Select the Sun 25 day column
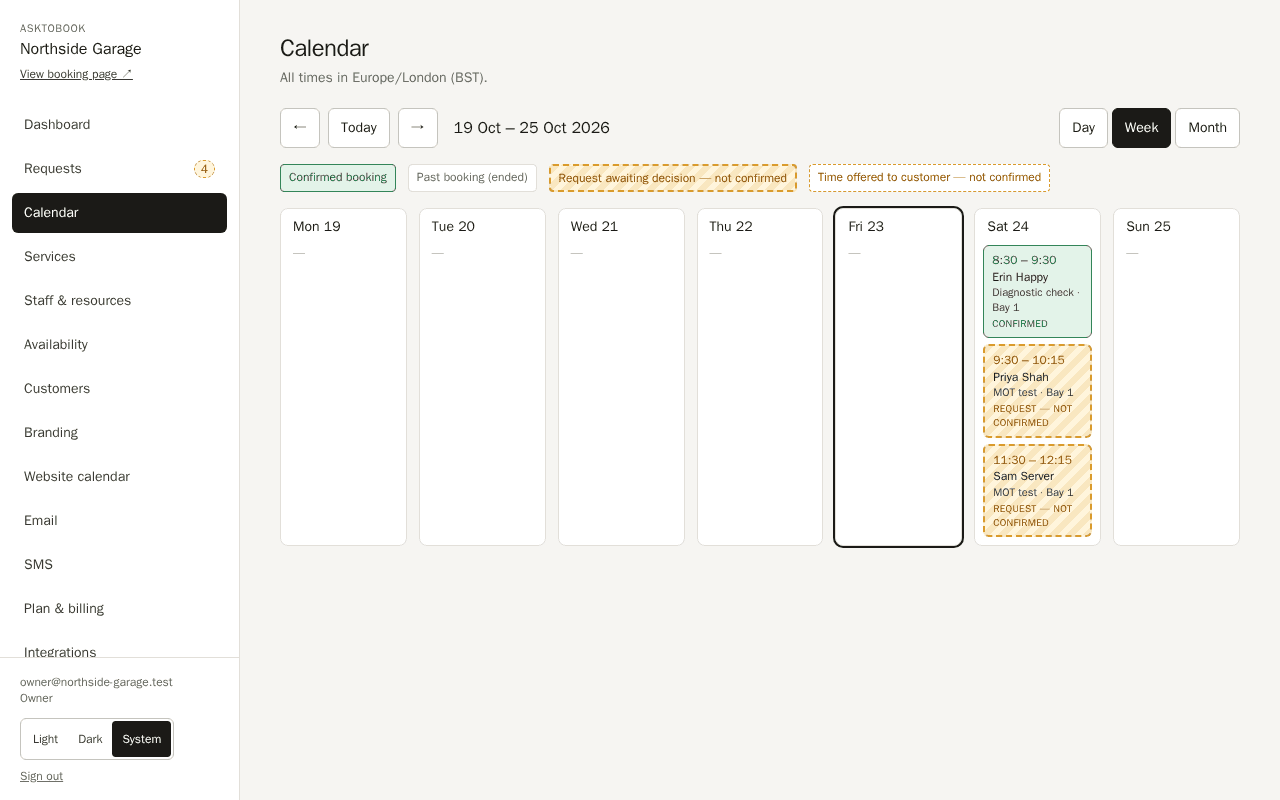The image size is (1280, 800). pyautogui.click(x=1176, y=377)
